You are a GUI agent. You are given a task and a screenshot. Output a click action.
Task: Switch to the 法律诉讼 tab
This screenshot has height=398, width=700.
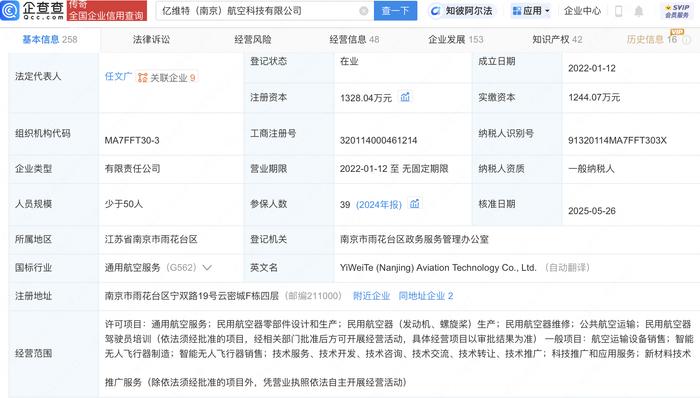tap(151, 39)
